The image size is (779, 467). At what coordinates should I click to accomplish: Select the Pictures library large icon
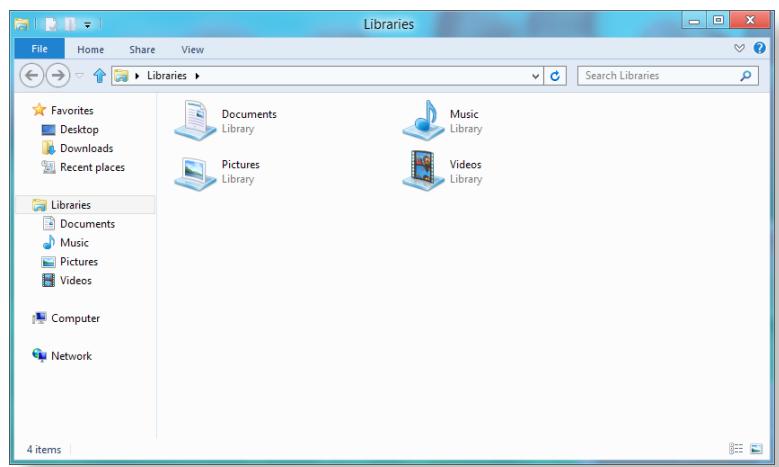click(195, 172)
